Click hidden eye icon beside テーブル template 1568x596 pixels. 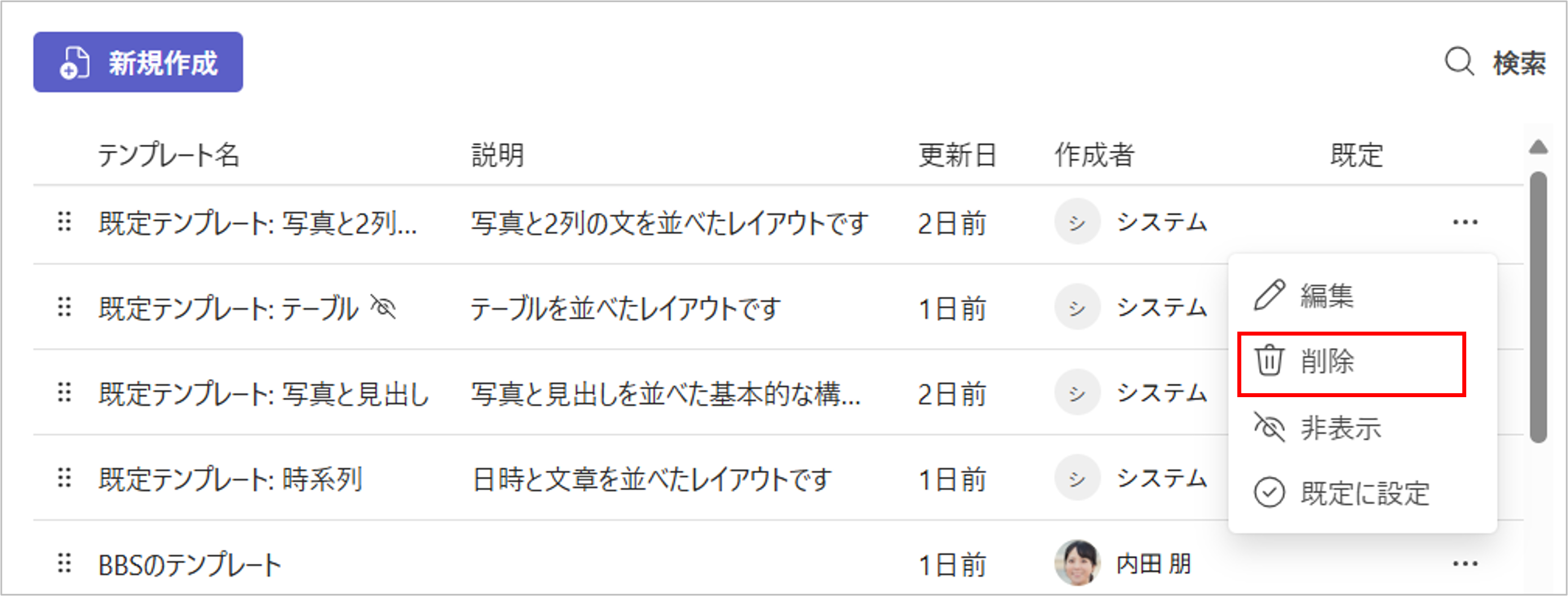coord(383,307)
